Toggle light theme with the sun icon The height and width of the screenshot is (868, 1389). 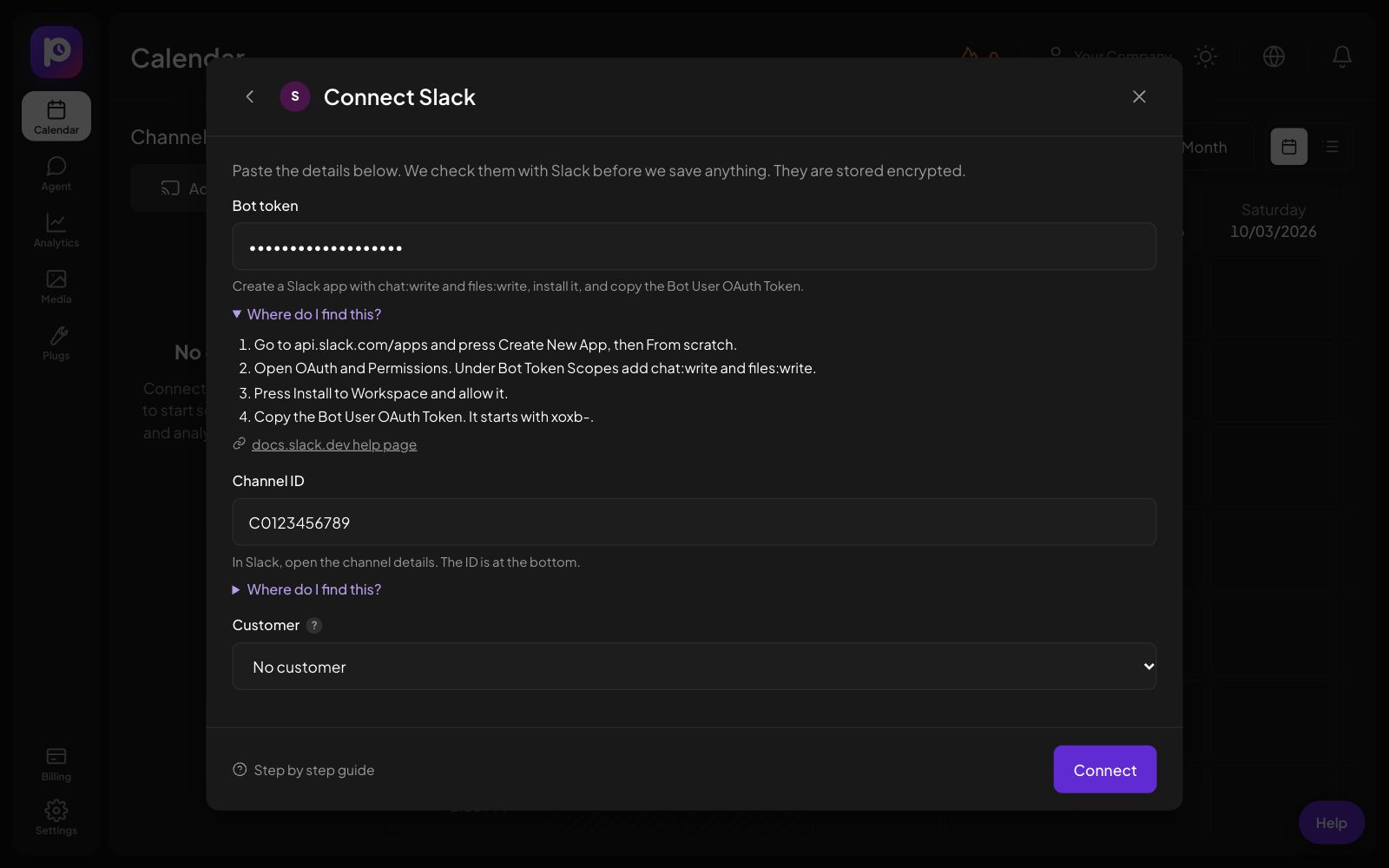[x=1205, y=56]
